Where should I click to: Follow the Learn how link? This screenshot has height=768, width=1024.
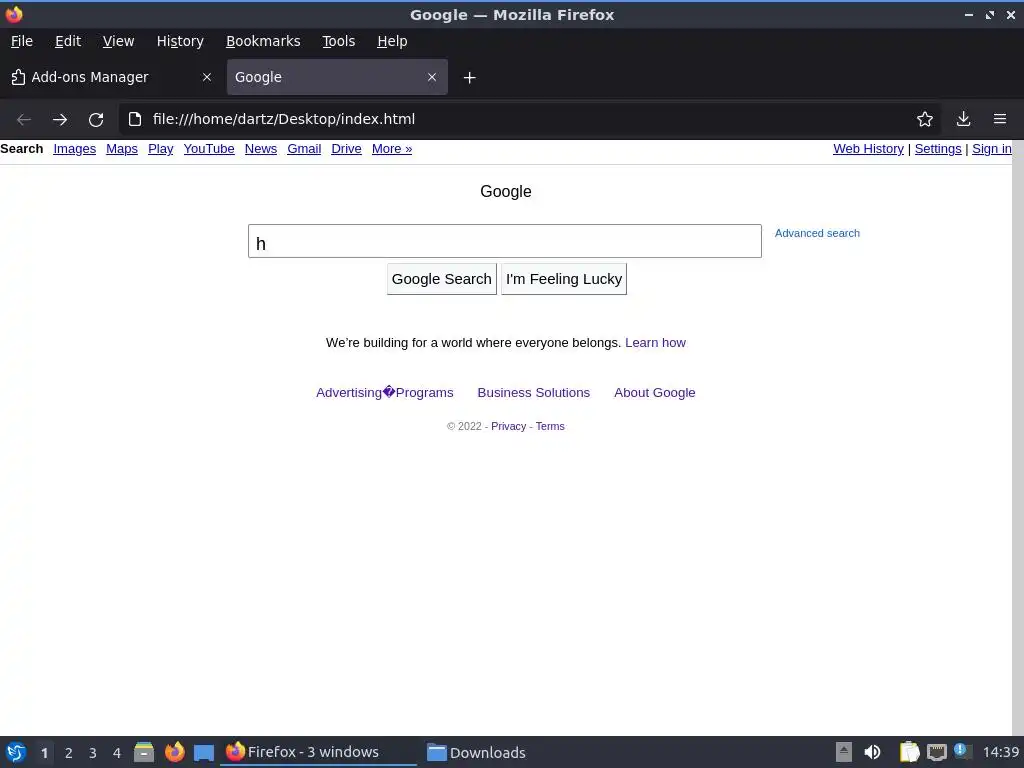click(655, 343)
